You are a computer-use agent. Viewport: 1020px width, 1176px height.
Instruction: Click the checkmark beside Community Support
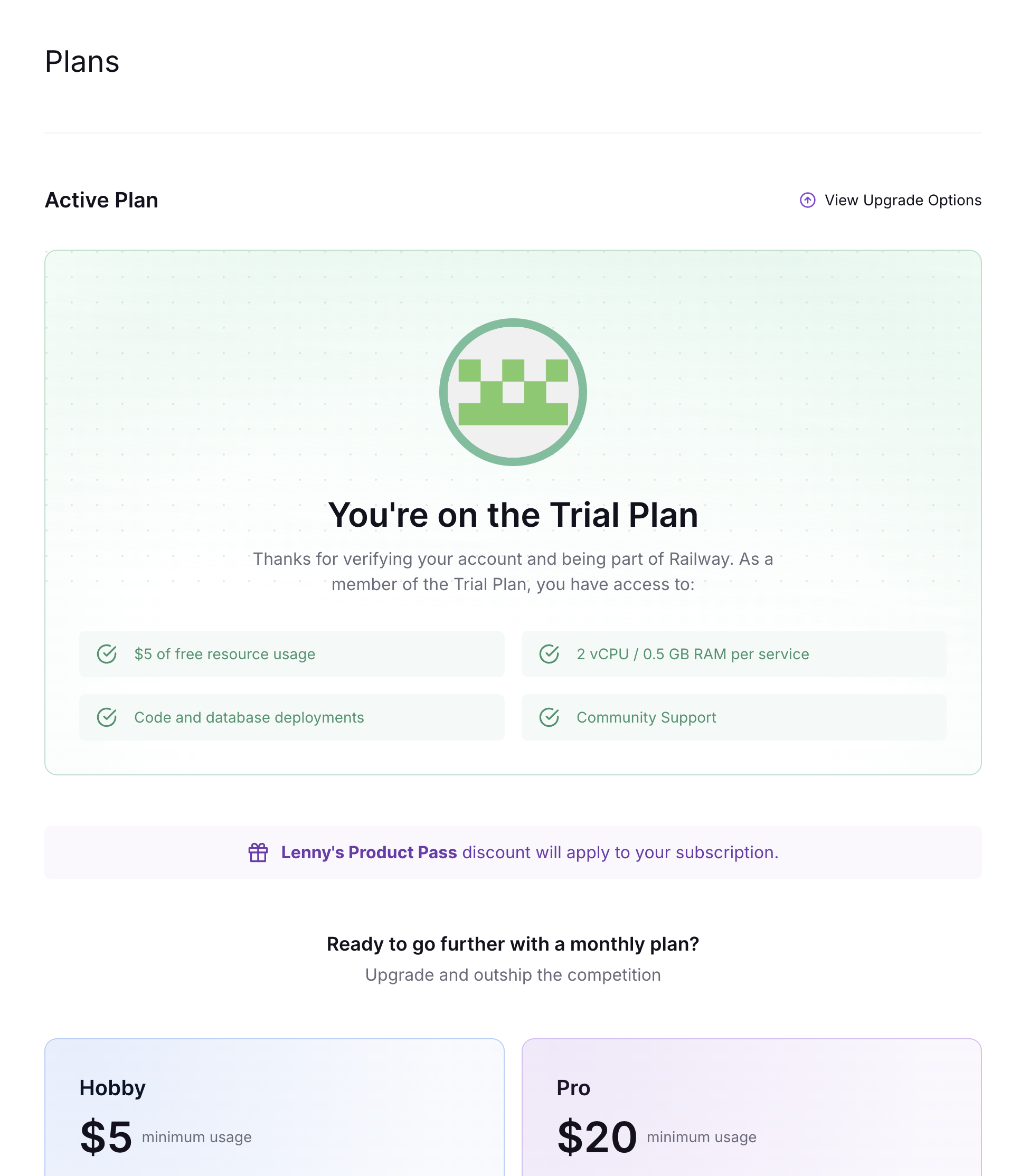point(549,717)
